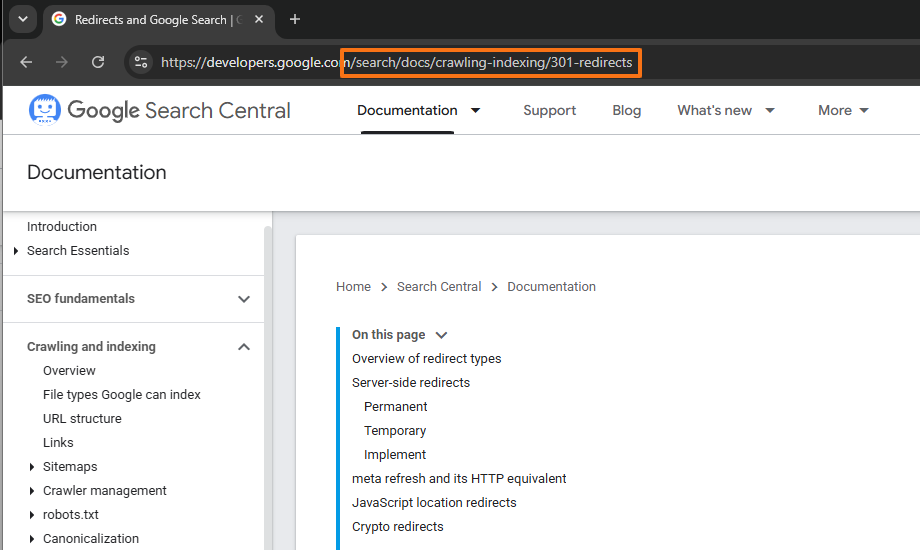The image size is (920, 550).
Task: Click the Google Search Central robot logo
Action: click(x=45, y=110)
